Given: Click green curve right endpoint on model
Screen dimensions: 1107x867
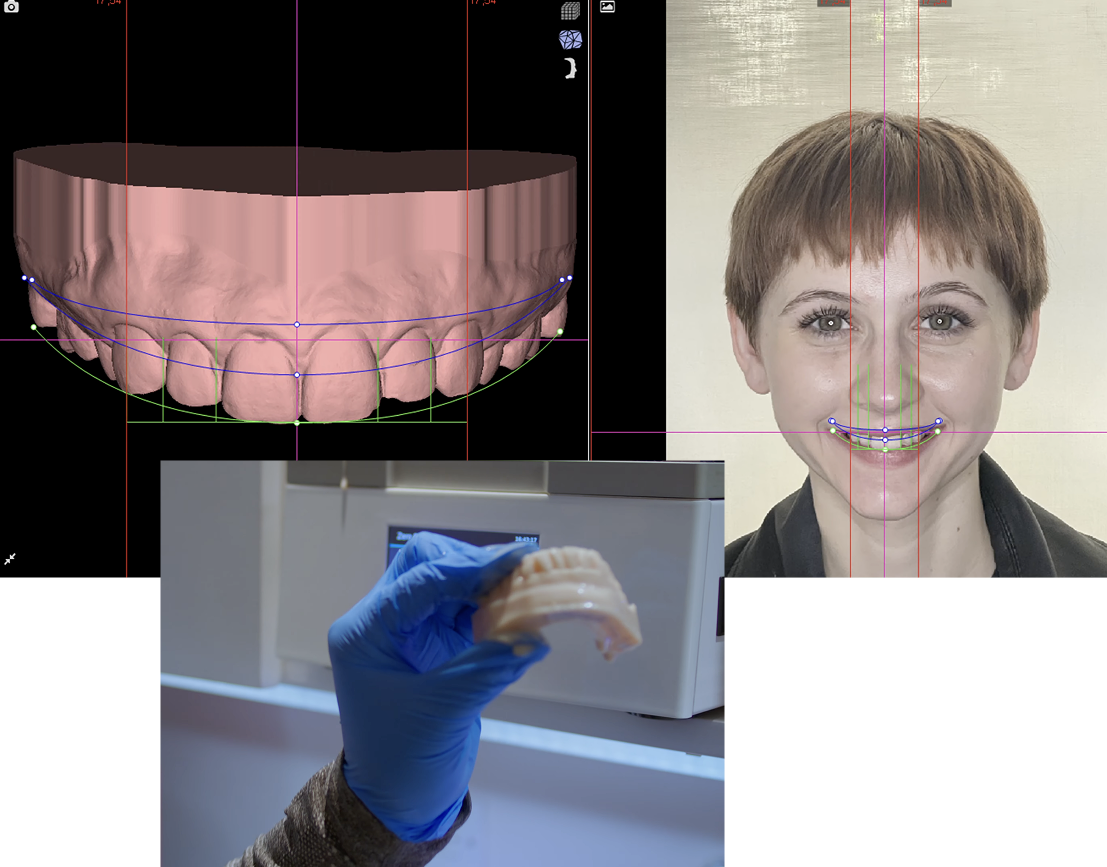Looking at the screenshot, I should (560, 331).
